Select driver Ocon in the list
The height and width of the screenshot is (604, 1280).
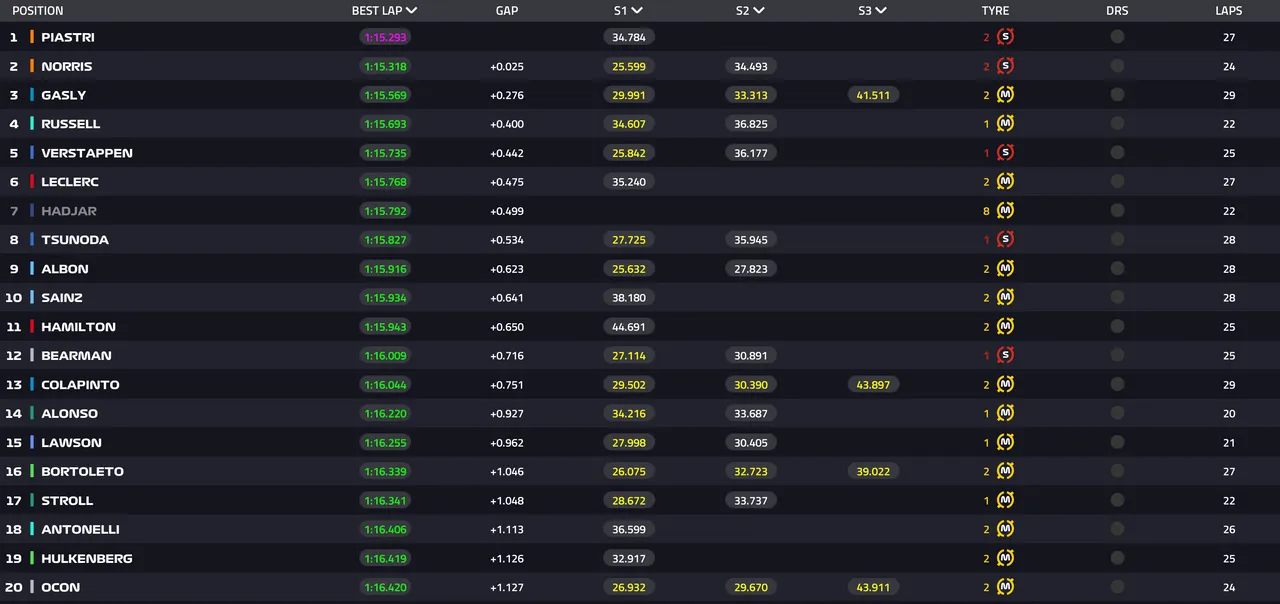(x=61, y=587)
